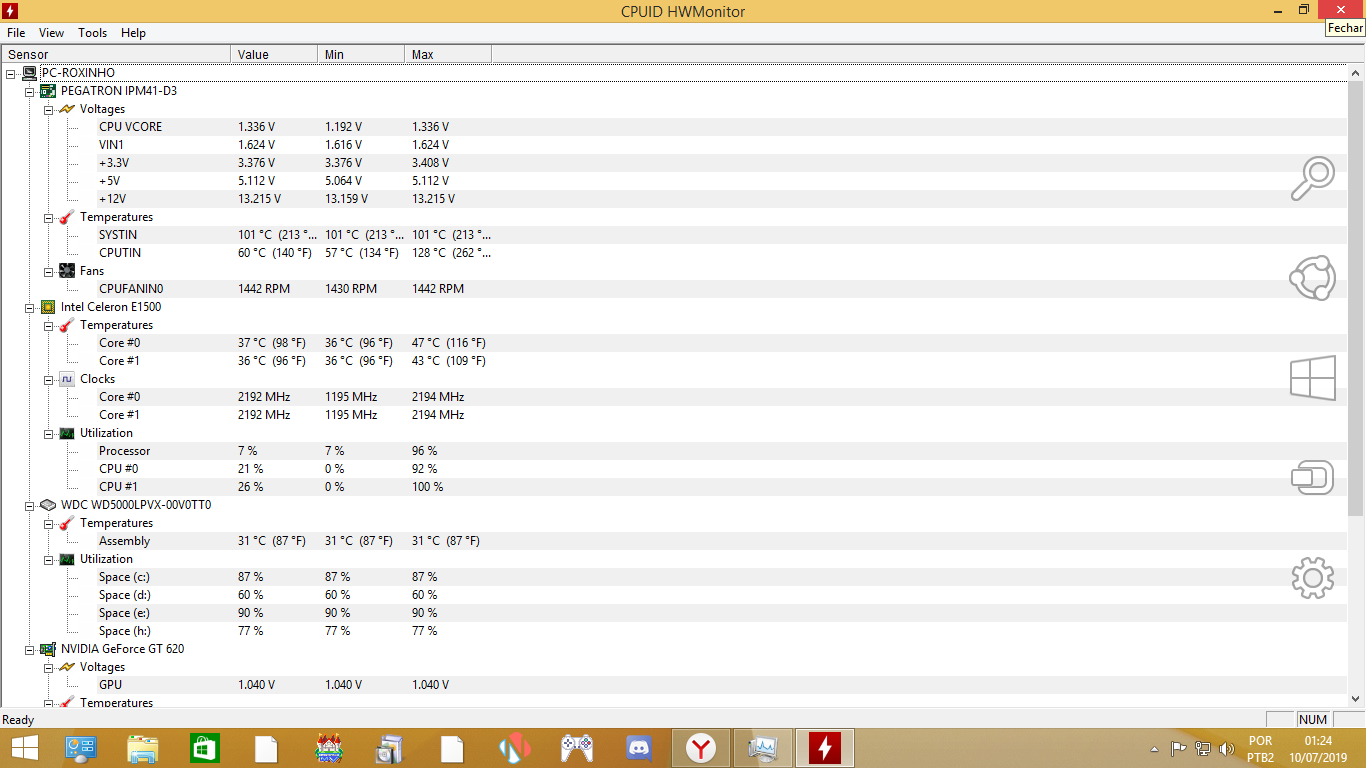Image resolution: width=1366 pixels, height=768 pixels.
Task: Click the 1442 RPM current fan value
Action: 264,289
